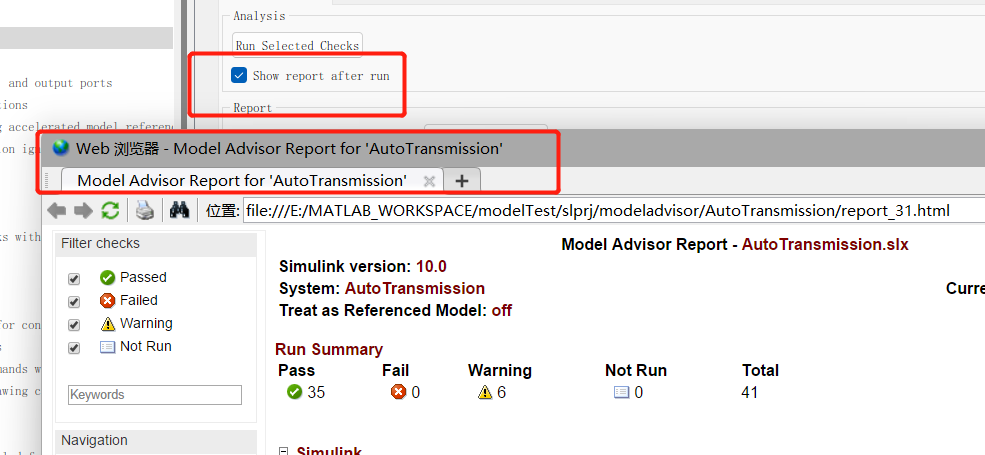Click the globe Web browser window icon
This screenshot has height=455, width=985.
tap(61, 148)
